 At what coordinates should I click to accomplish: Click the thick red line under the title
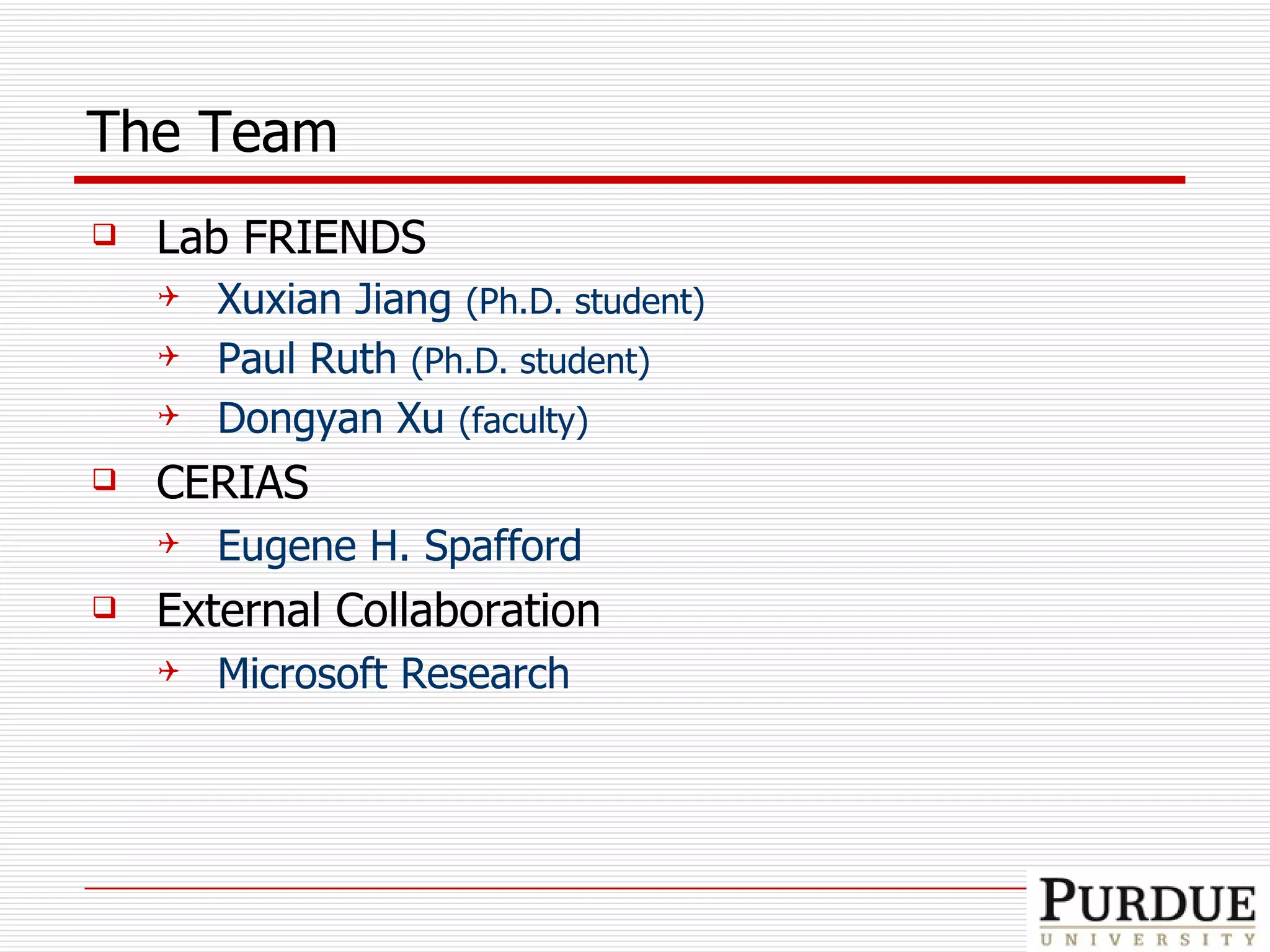click(x=629, y=180)
